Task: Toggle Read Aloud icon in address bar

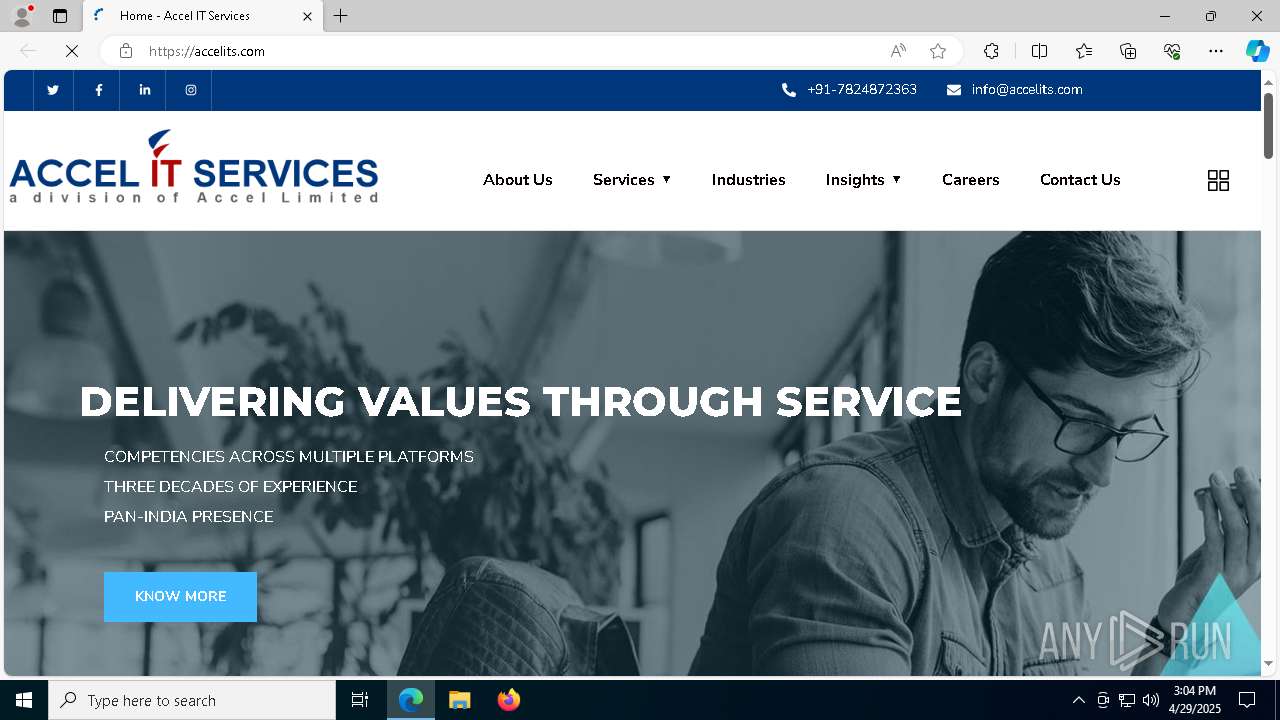Action: click(898, 51)
